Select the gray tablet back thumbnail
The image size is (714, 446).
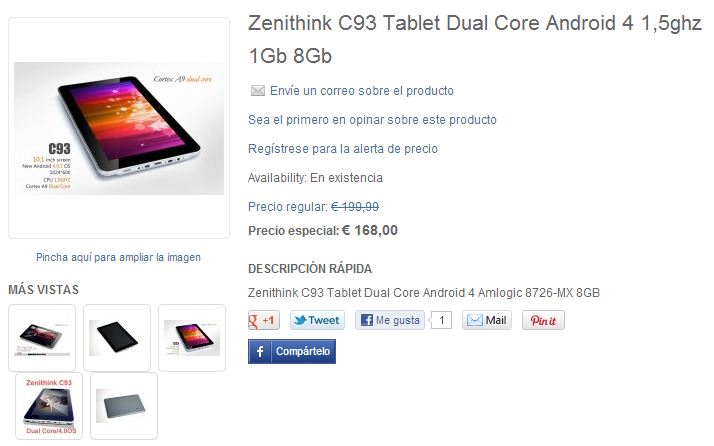click(x=124, y=406)
